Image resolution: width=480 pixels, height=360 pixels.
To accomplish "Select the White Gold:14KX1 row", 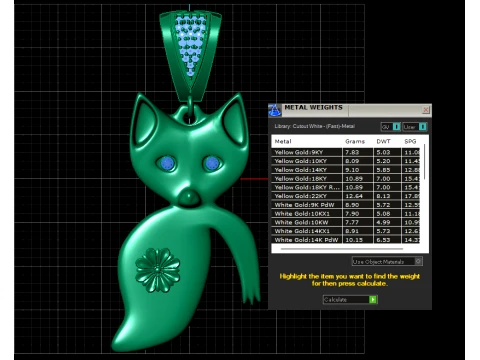I will point(346,231).
